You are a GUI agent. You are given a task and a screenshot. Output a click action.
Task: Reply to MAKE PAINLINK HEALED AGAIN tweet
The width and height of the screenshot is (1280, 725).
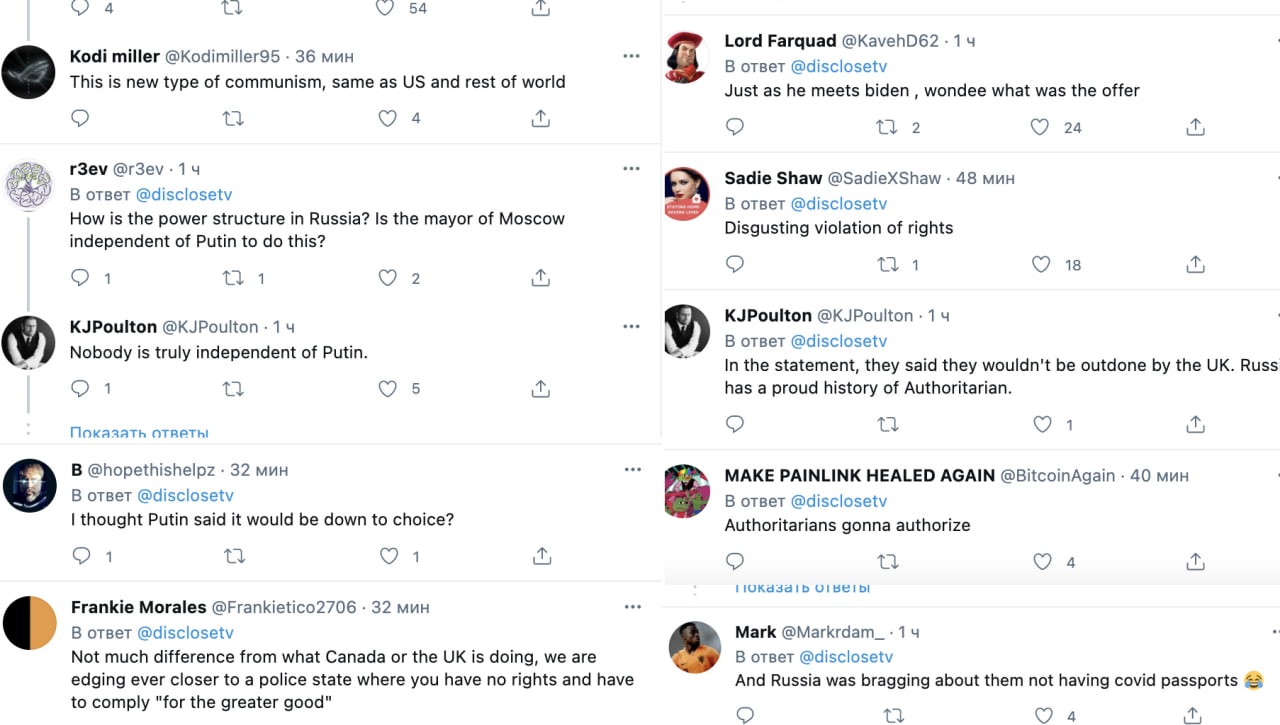pos(735,562)
